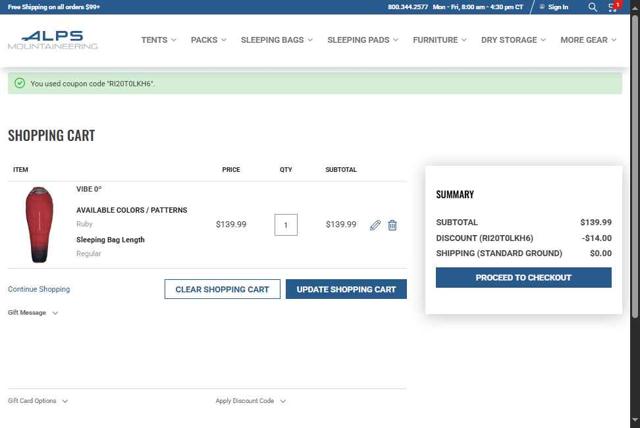
Task: Click the Ruby color value text
Action: pyautogui.click(x=84, y=224)
